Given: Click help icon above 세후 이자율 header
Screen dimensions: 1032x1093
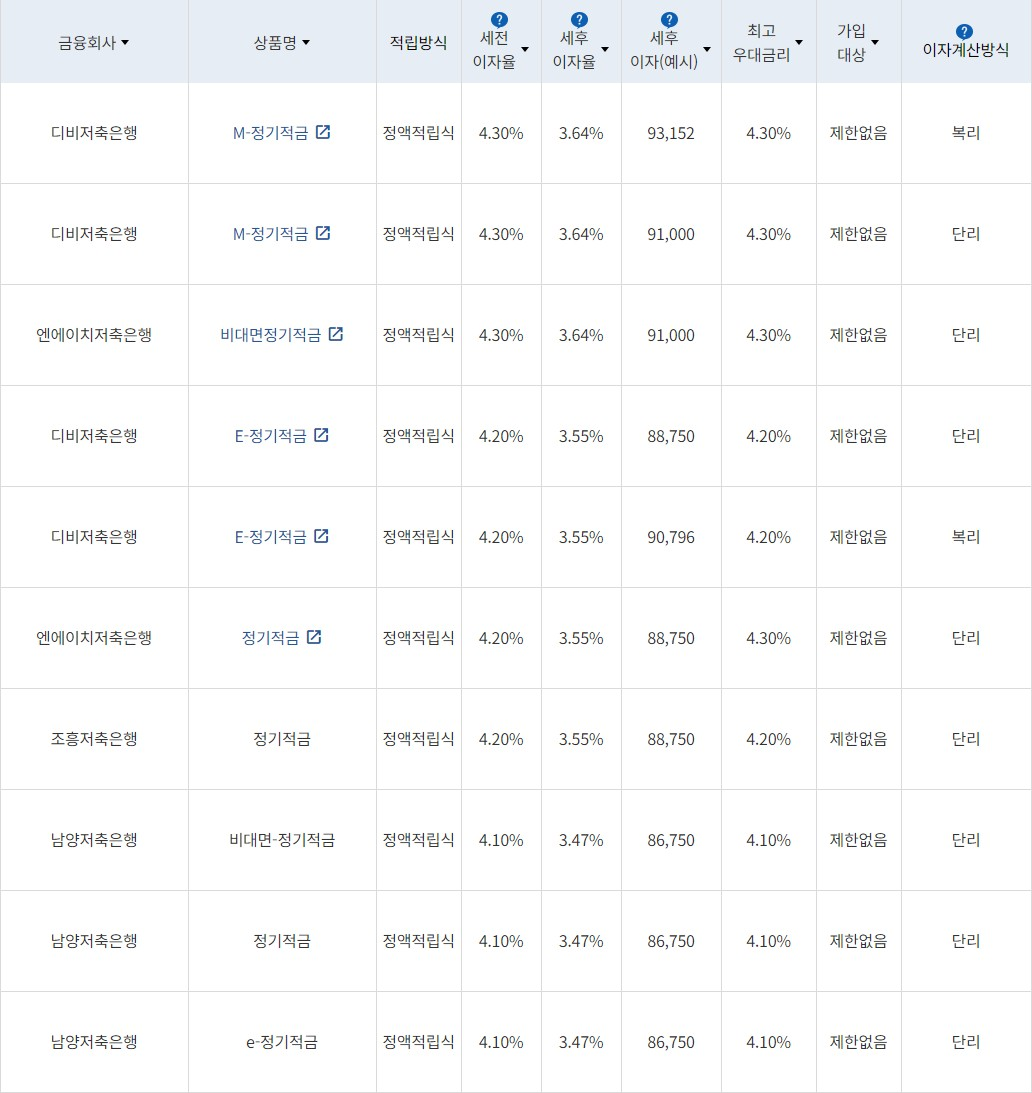Looking at the screenshot, I should [580, 20].
